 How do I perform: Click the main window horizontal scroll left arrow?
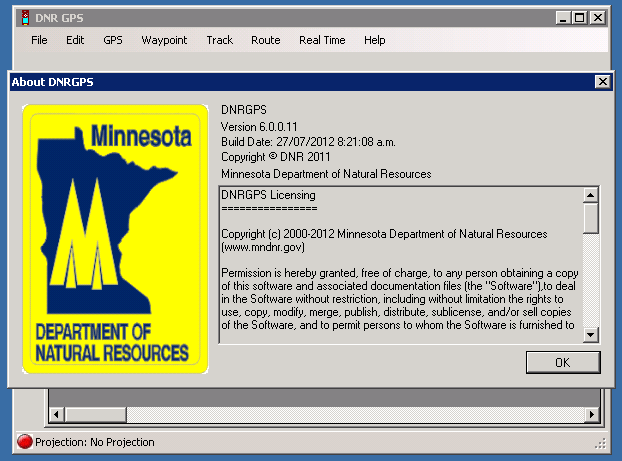tap(56, 415)
